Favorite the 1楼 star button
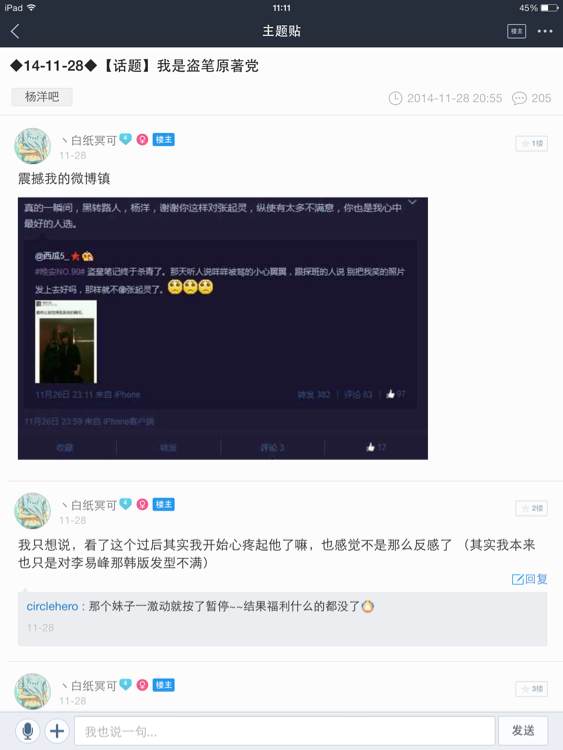 pos(531,143)
